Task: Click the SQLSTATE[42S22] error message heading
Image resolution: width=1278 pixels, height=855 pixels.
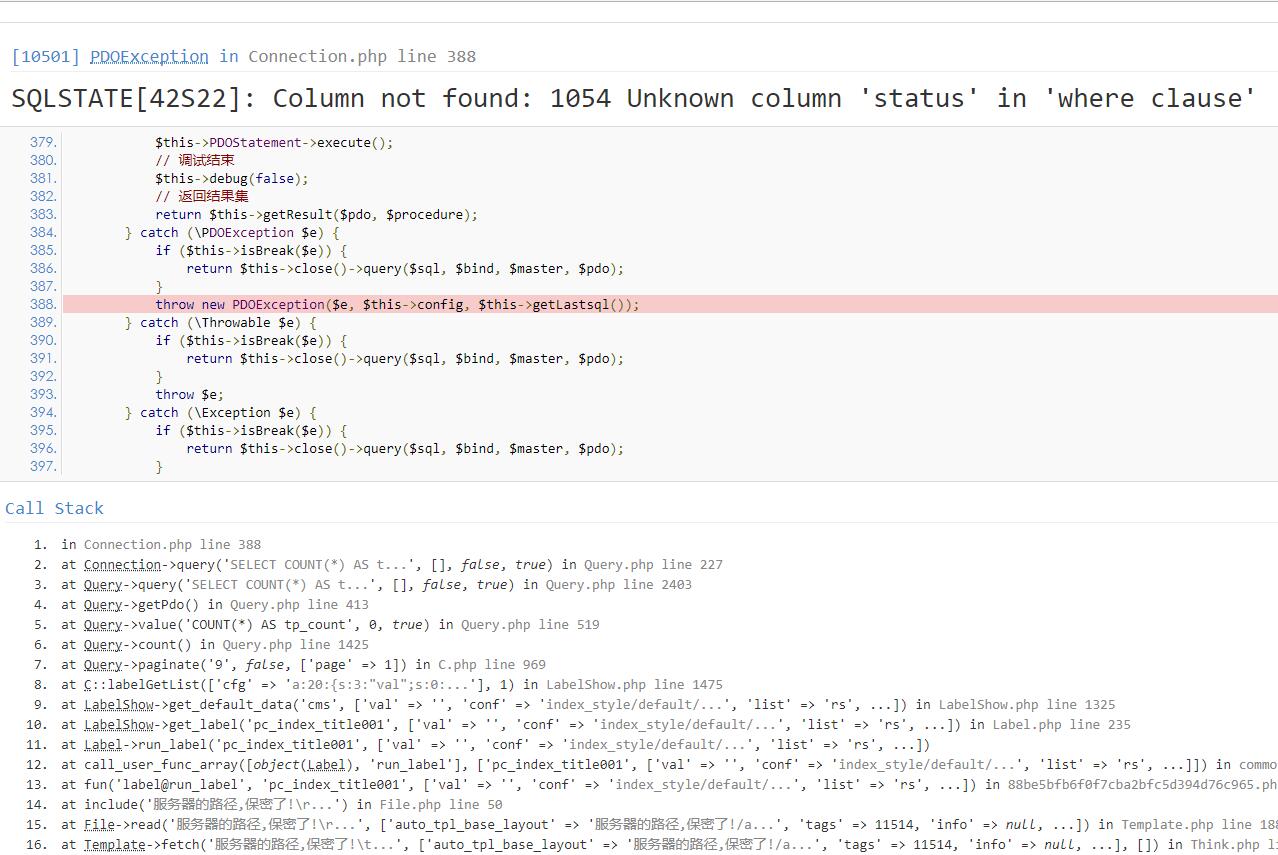Action: [633, 98]
